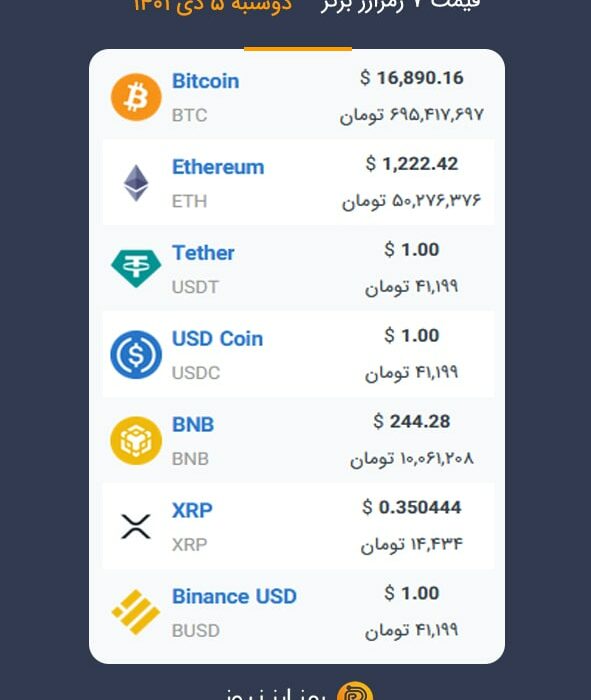Image resolution: width=591 pixels, height=700 pixels.
Task: Select the Bitcoin price $ 16,890.16
Action: point(412,78)
